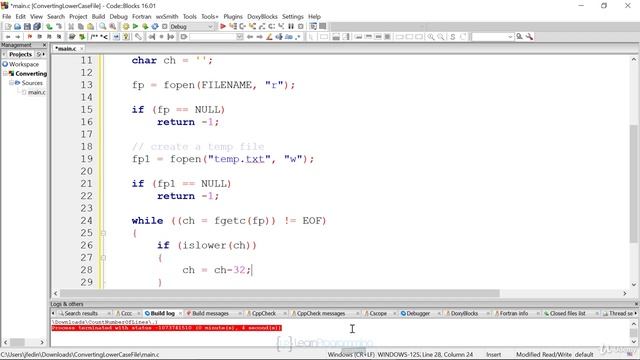Save the current file via toolbar

pyautogui.click(x=27, y=27)
